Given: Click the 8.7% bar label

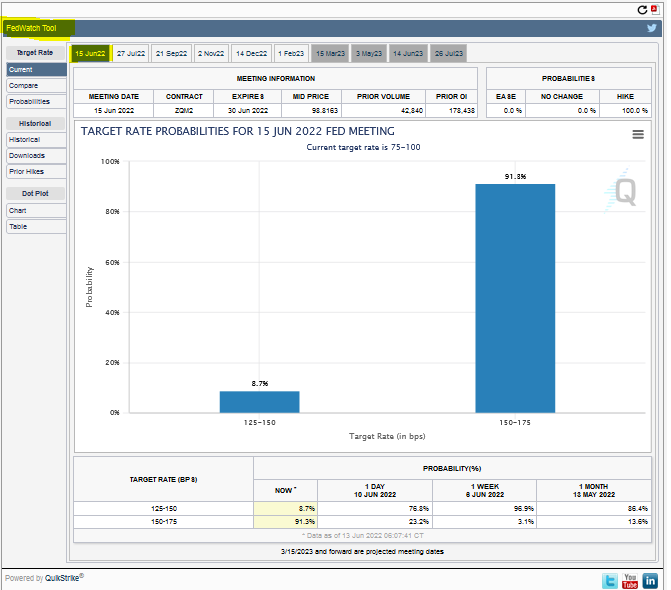Looking at the screenshot, I should pos(260,383).
